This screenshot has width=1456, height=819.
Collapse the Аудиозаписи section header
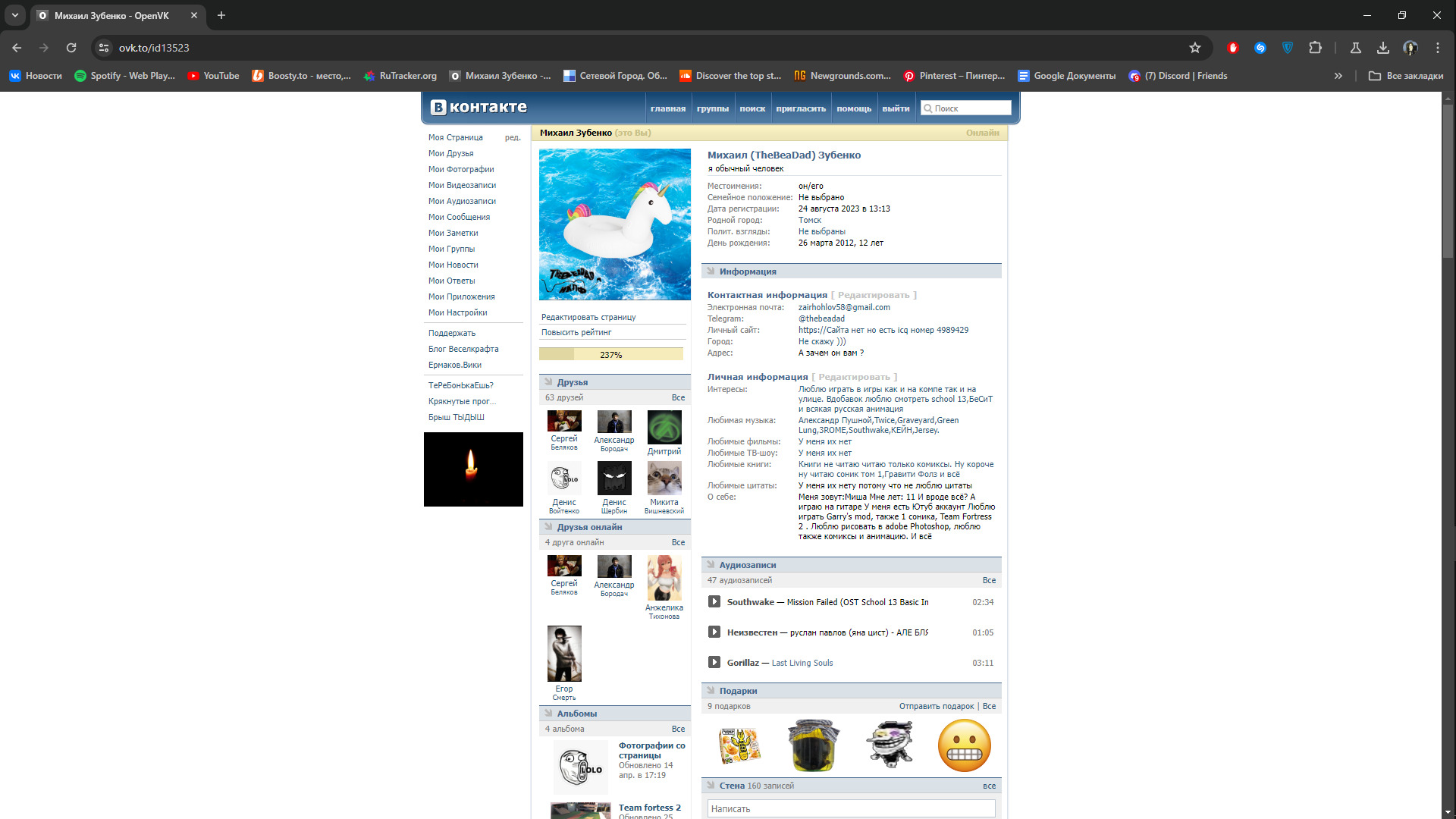coord(747,565)
